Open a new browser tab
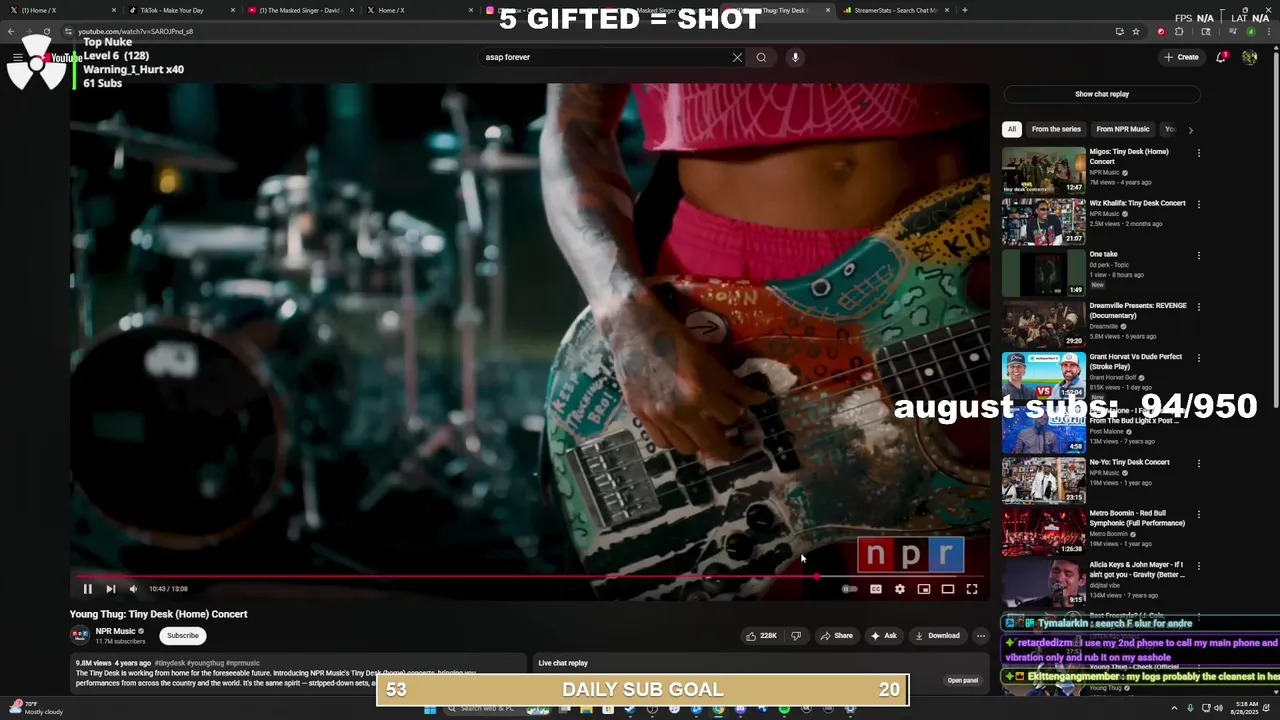 (x=964, y=10)
